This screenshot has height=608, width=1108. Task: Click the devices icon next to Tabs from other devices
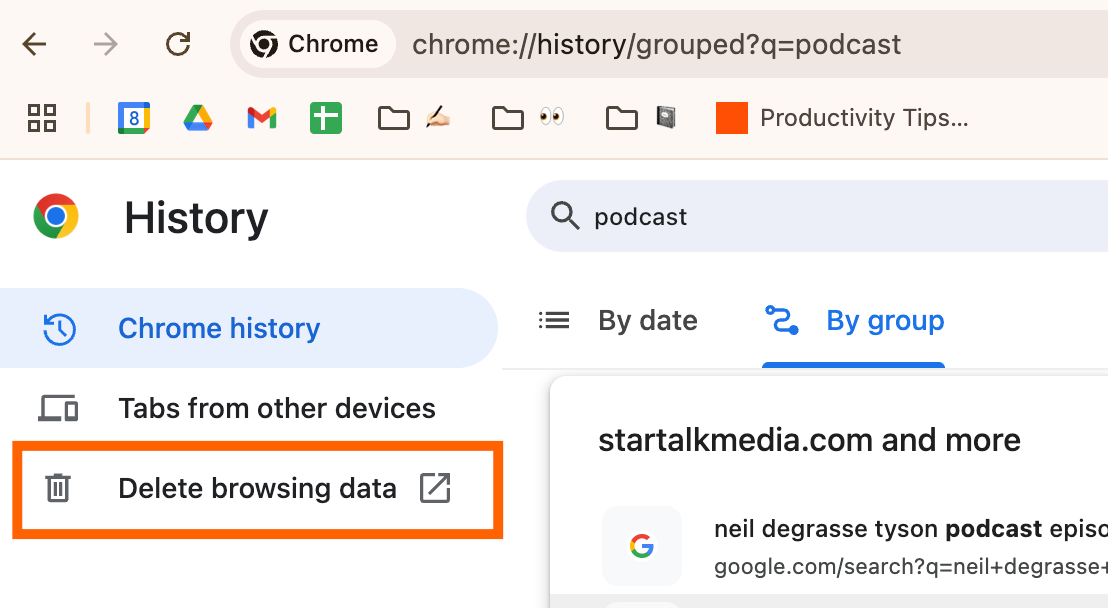58,409
